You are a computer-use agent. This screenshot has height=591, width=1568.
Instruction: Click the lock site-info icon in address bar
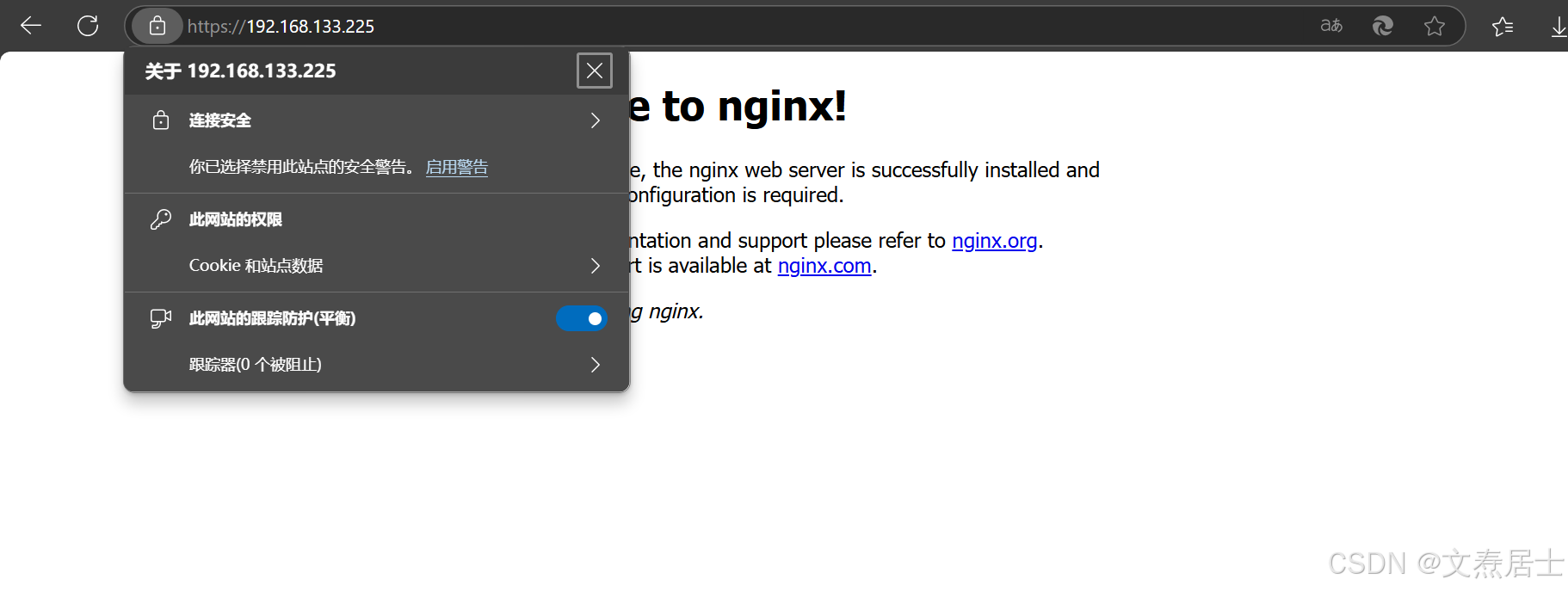[x=157, y=26]
